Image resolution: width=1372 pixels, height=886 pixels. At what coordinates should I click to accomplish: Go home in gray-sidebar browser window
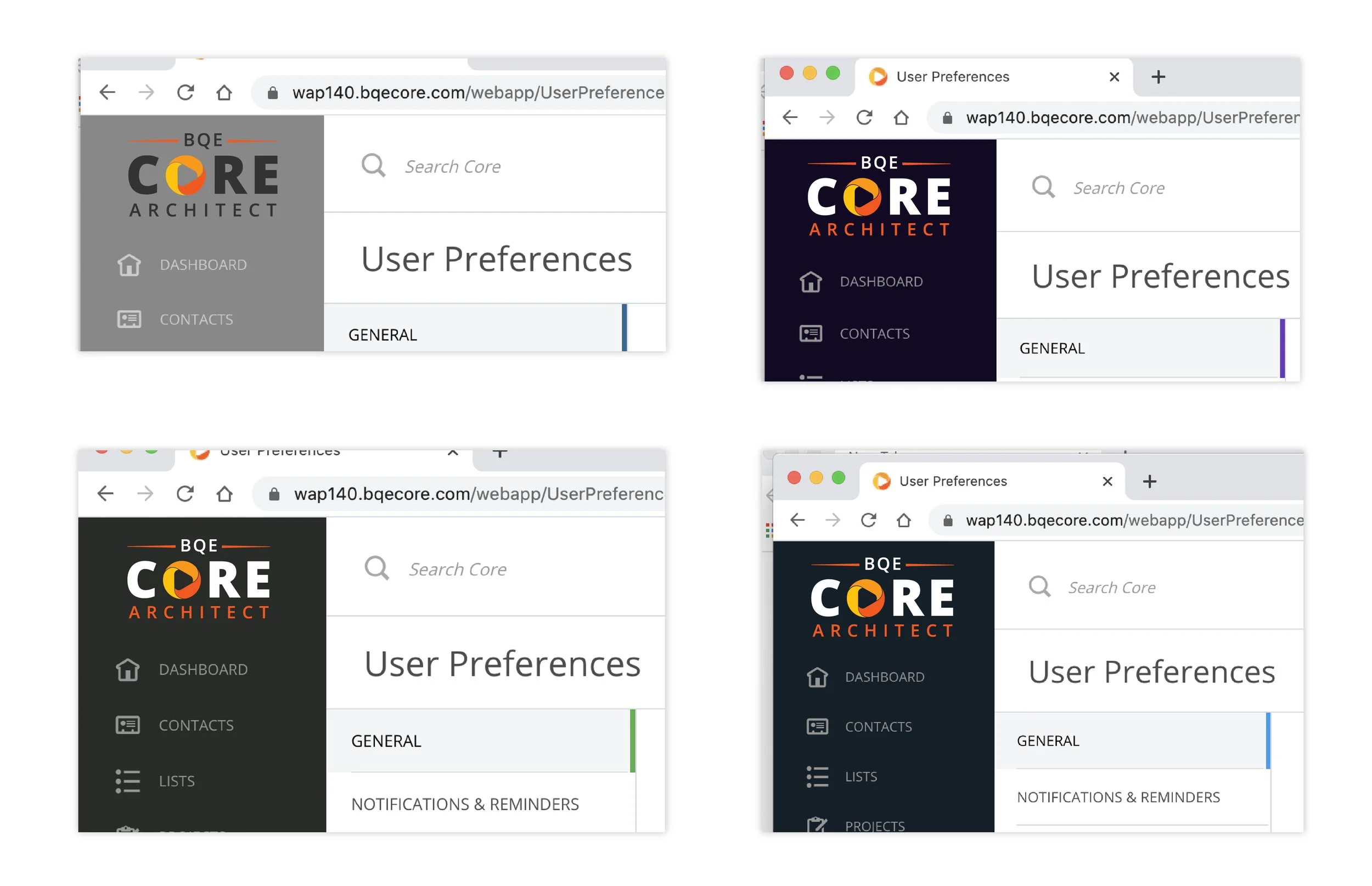tap(224, 92)
